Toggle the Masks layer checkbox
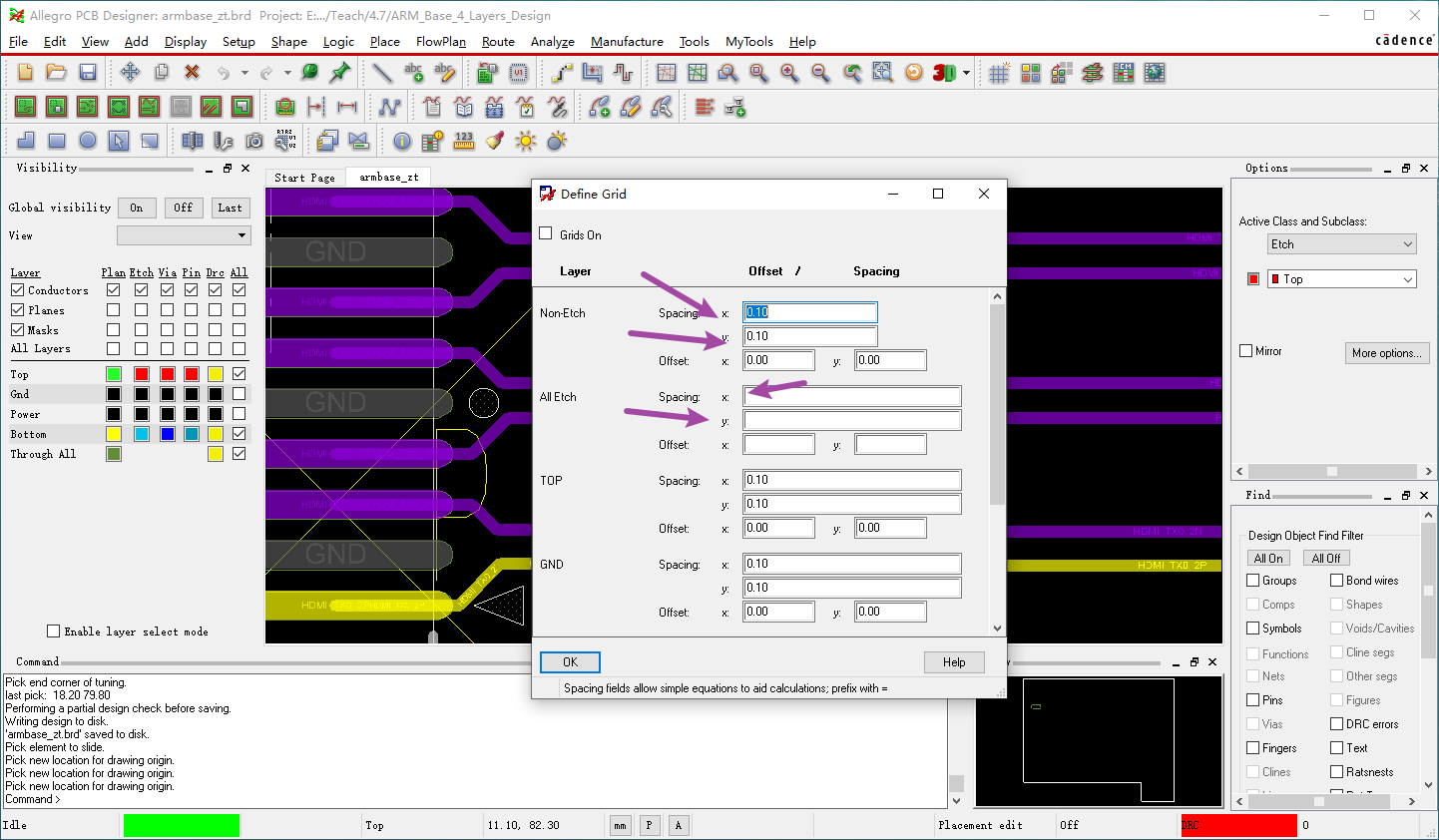 pyautogui.click(x=18, y=330)
